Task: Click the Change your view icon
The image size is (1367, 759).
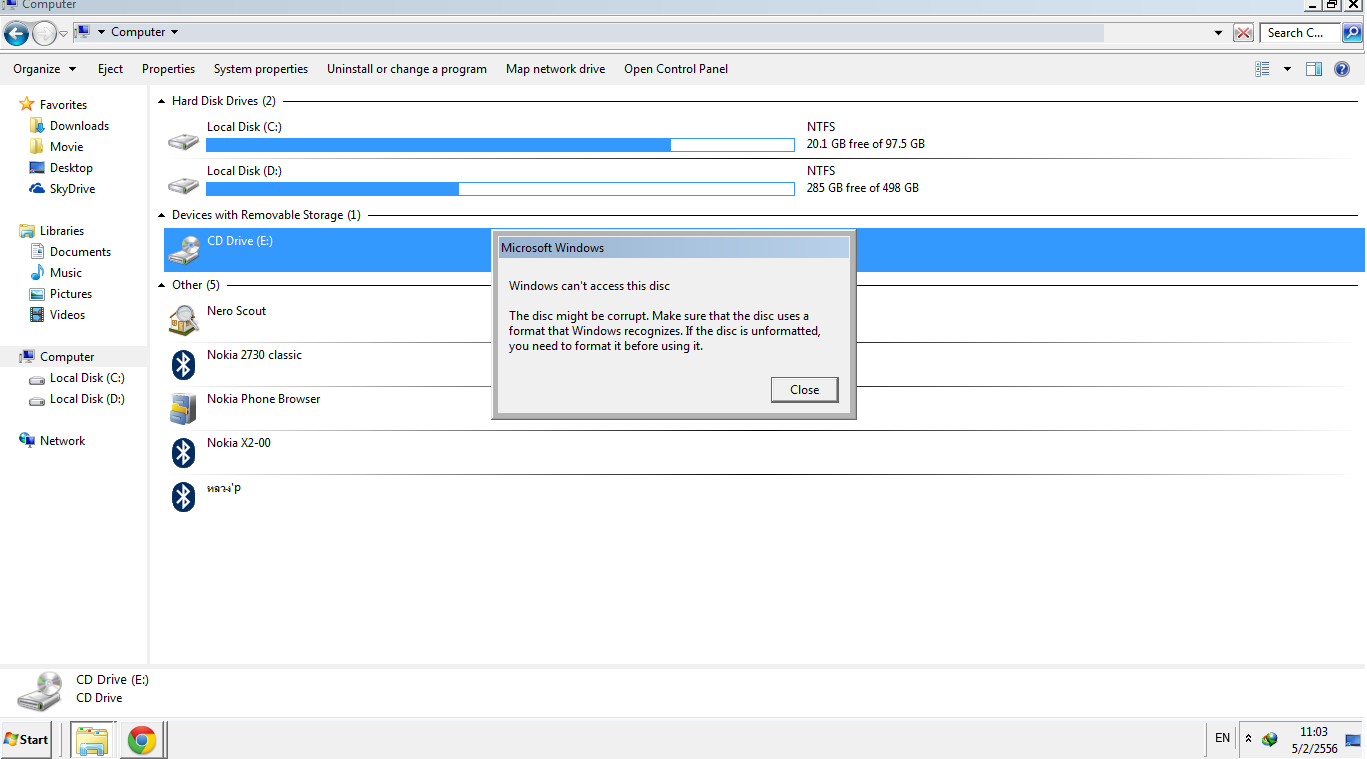Action: tap(1262, 69)
